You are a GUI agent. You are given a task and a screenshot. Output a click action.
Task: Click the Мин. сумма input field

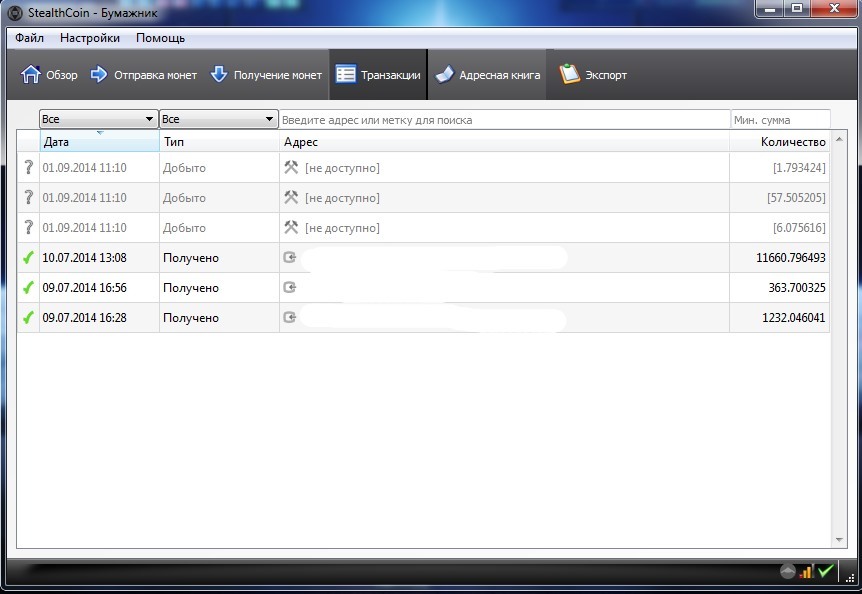pos(780,119)
